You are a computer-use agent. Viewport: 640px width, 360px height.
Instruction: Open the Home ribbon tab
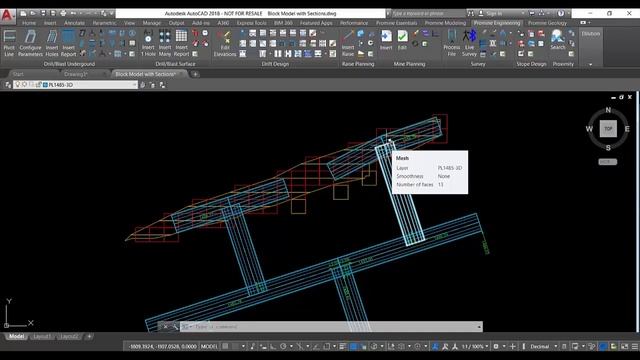pos(29,23)
